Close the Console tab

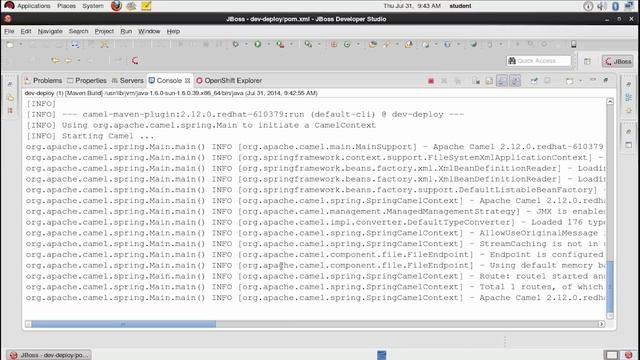click(187, 80)
